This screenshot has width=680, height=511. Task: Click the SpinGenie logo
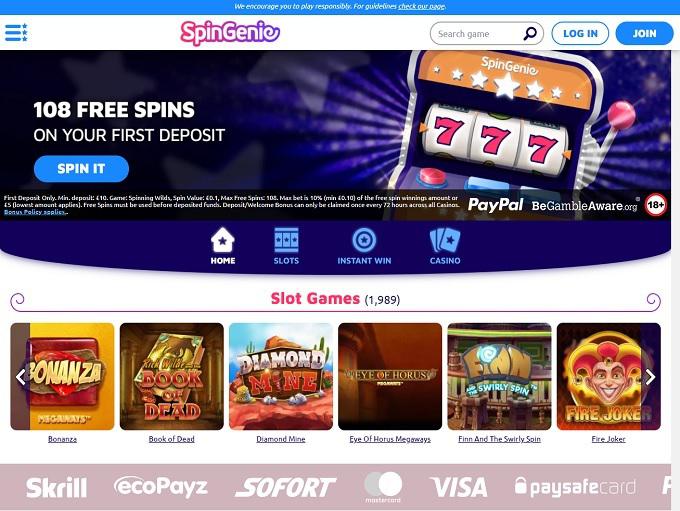(x=230, y=33)
